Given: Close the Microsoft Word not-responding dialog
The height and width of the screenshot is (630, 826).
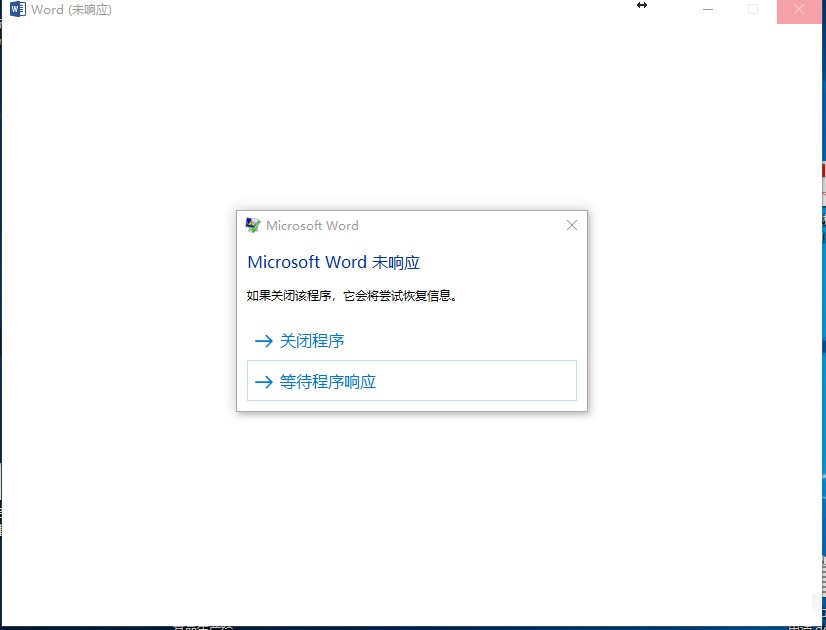Looking at the screenshot, I should tap(572, 225).
